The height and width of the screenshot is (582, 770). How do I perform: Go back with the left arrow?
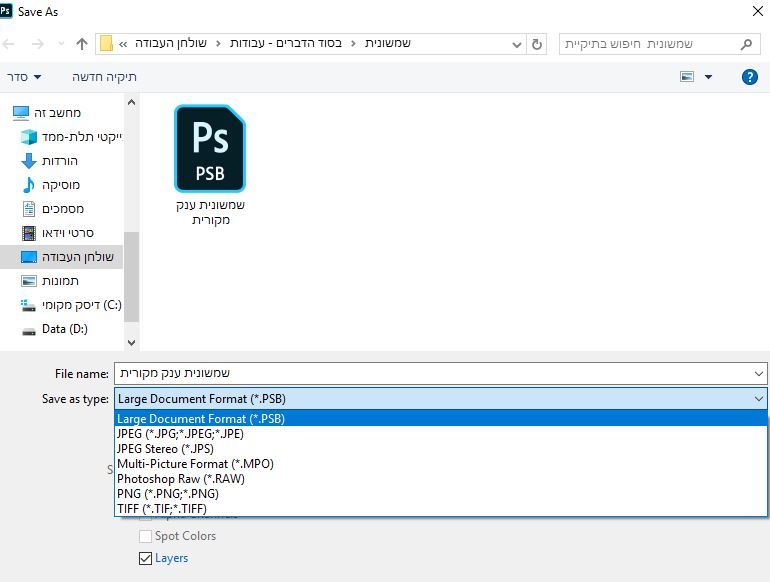8,44
